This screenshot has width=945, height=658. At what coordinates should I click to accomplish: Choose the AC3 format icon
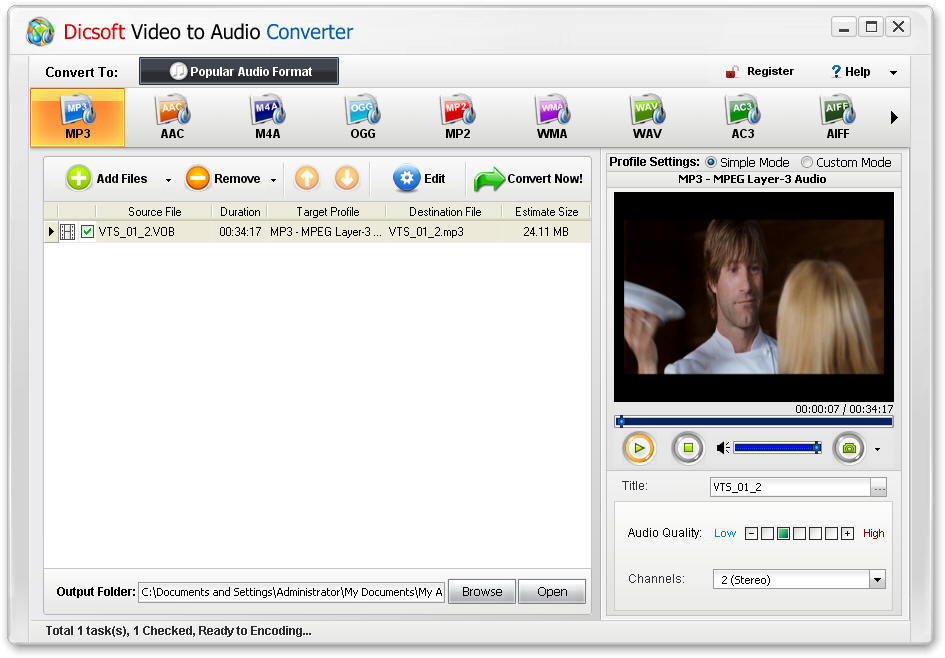click(742, 118)
